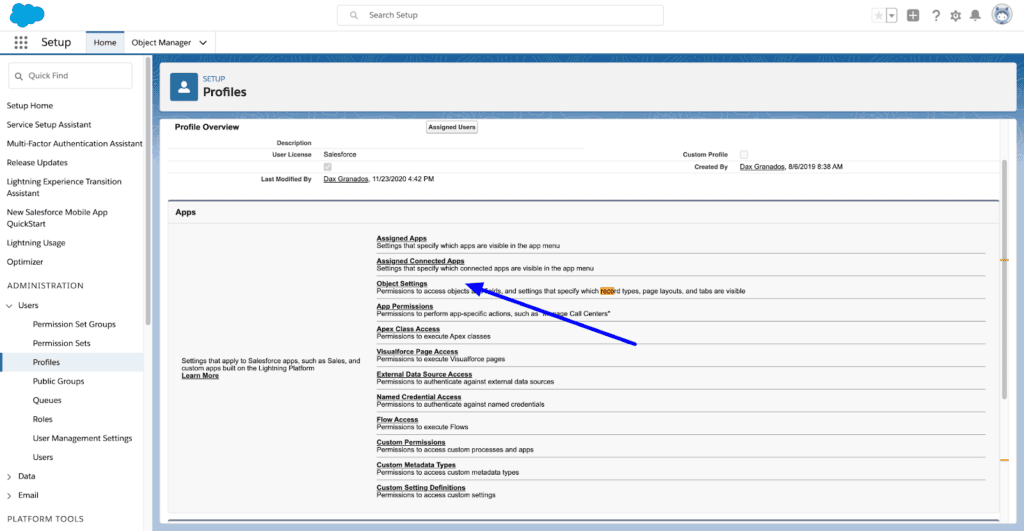Toggle the checkbox below User License

tap(327, 167)
